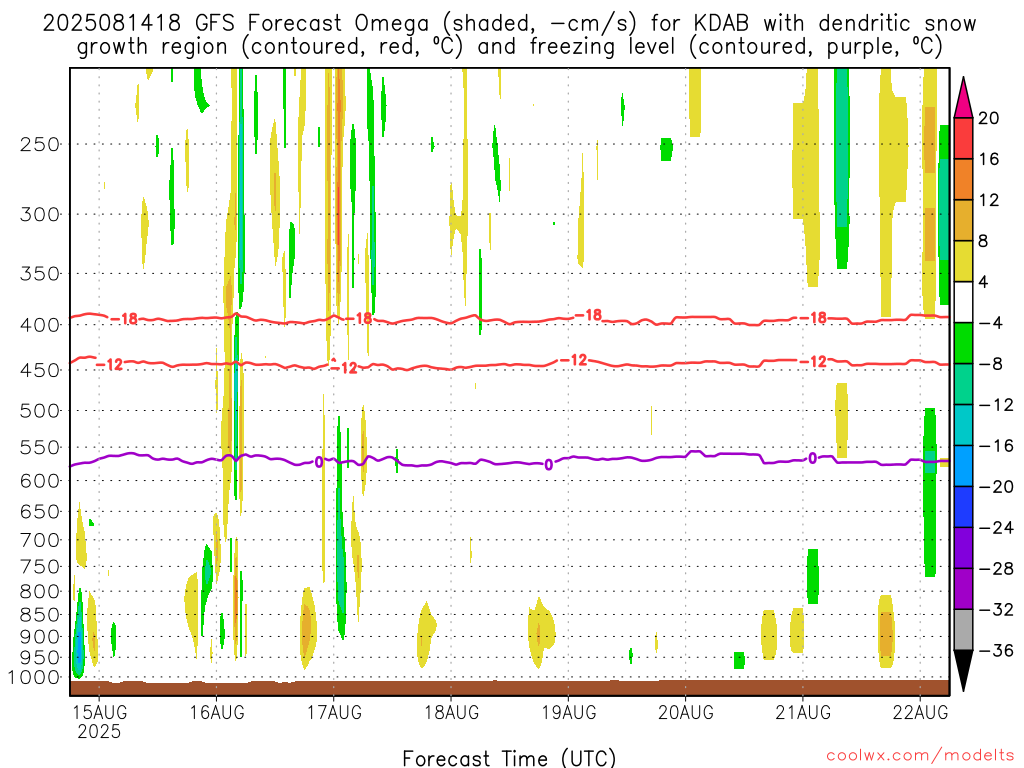Click the -18 contour label near 19AUG

point(588,315)
